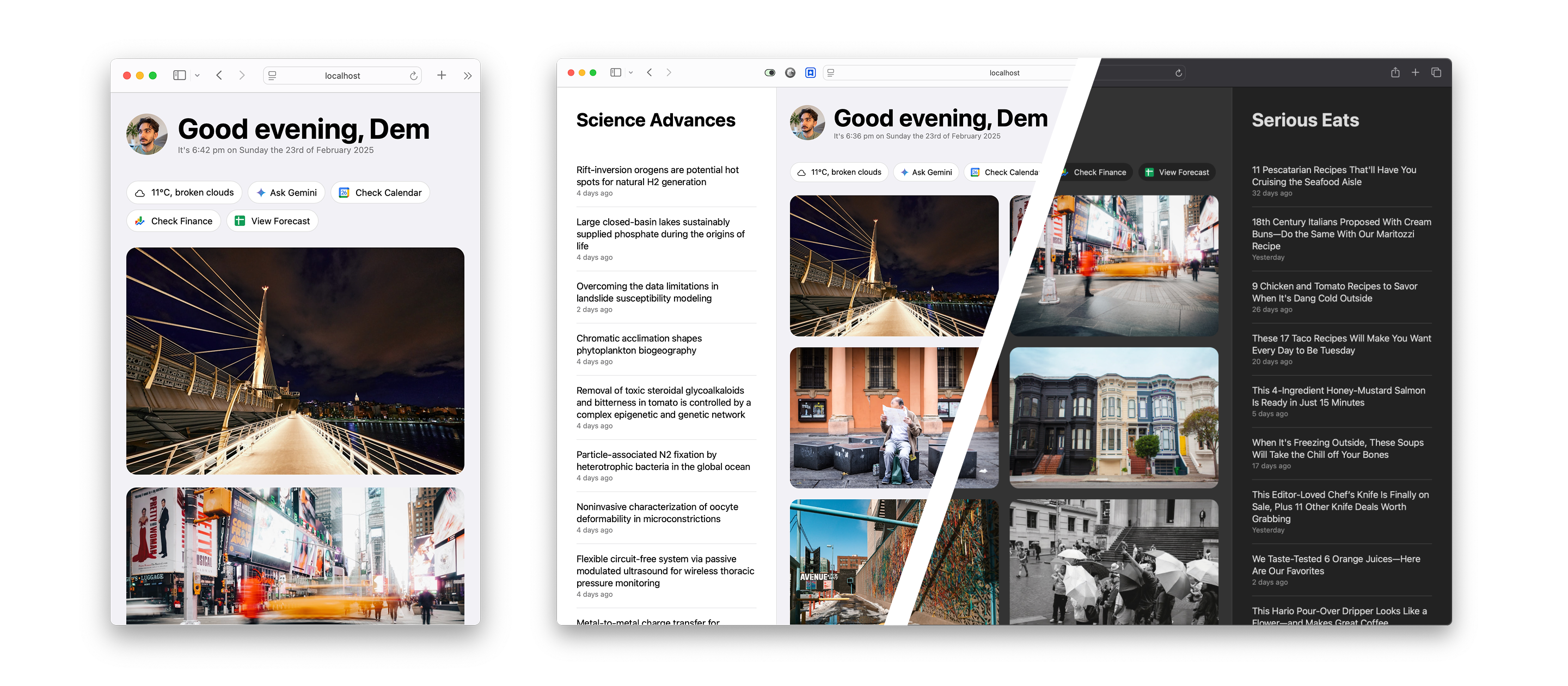The image size is (1568, 686).
Task: Click Dem's profile avatar in narrow left window
Action: 146,134
